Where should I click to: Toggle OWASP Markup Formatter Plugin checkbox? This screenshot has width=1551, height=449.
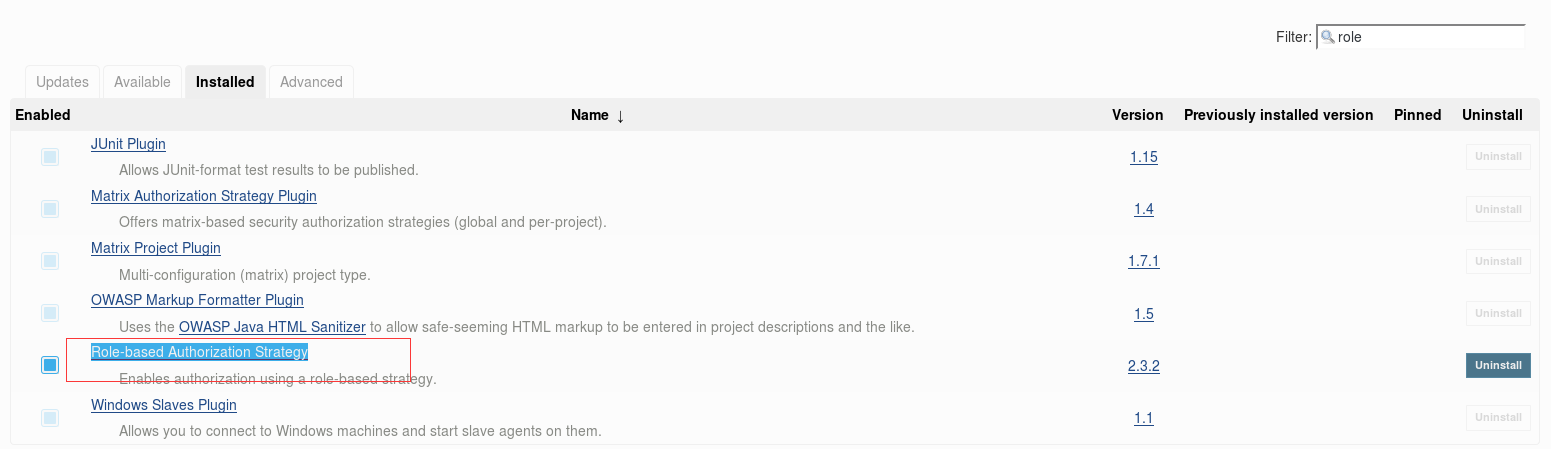pyautogui.click(x=50, y=313)
